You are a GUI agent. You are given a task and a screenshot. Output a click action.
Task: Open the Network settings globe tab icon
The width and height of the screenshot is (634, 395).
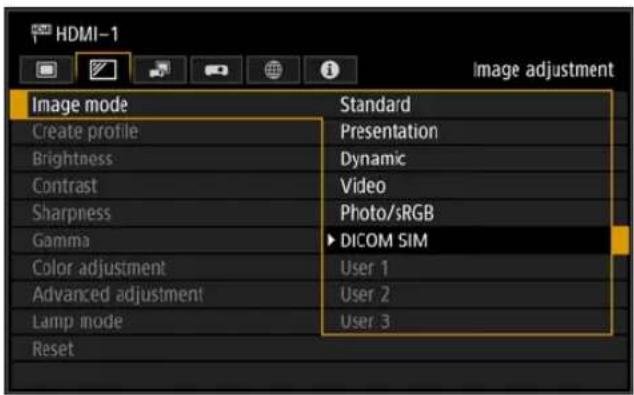273,70
